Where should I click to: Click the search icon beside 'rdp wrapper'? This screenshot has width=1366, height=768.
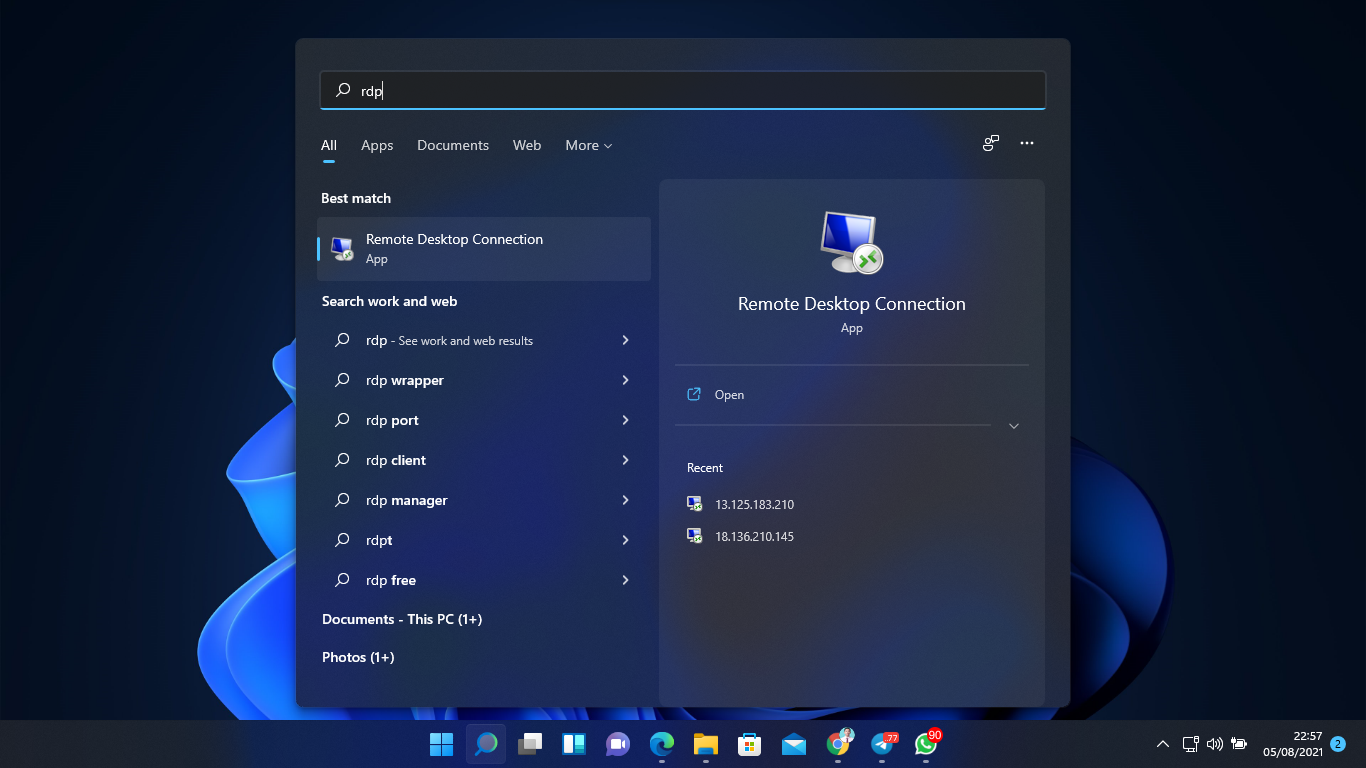[343, 380]
